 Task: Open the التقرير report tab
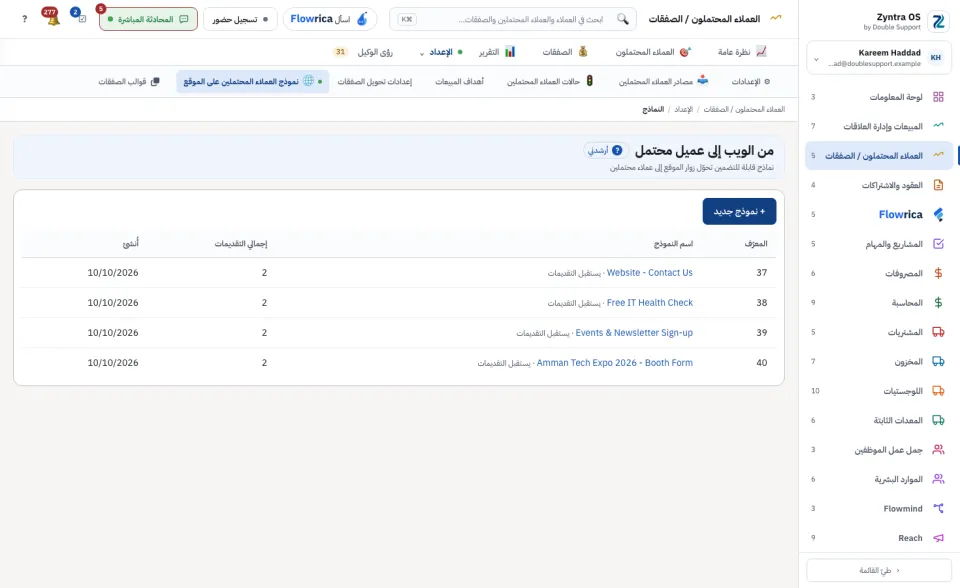(497, 52)
